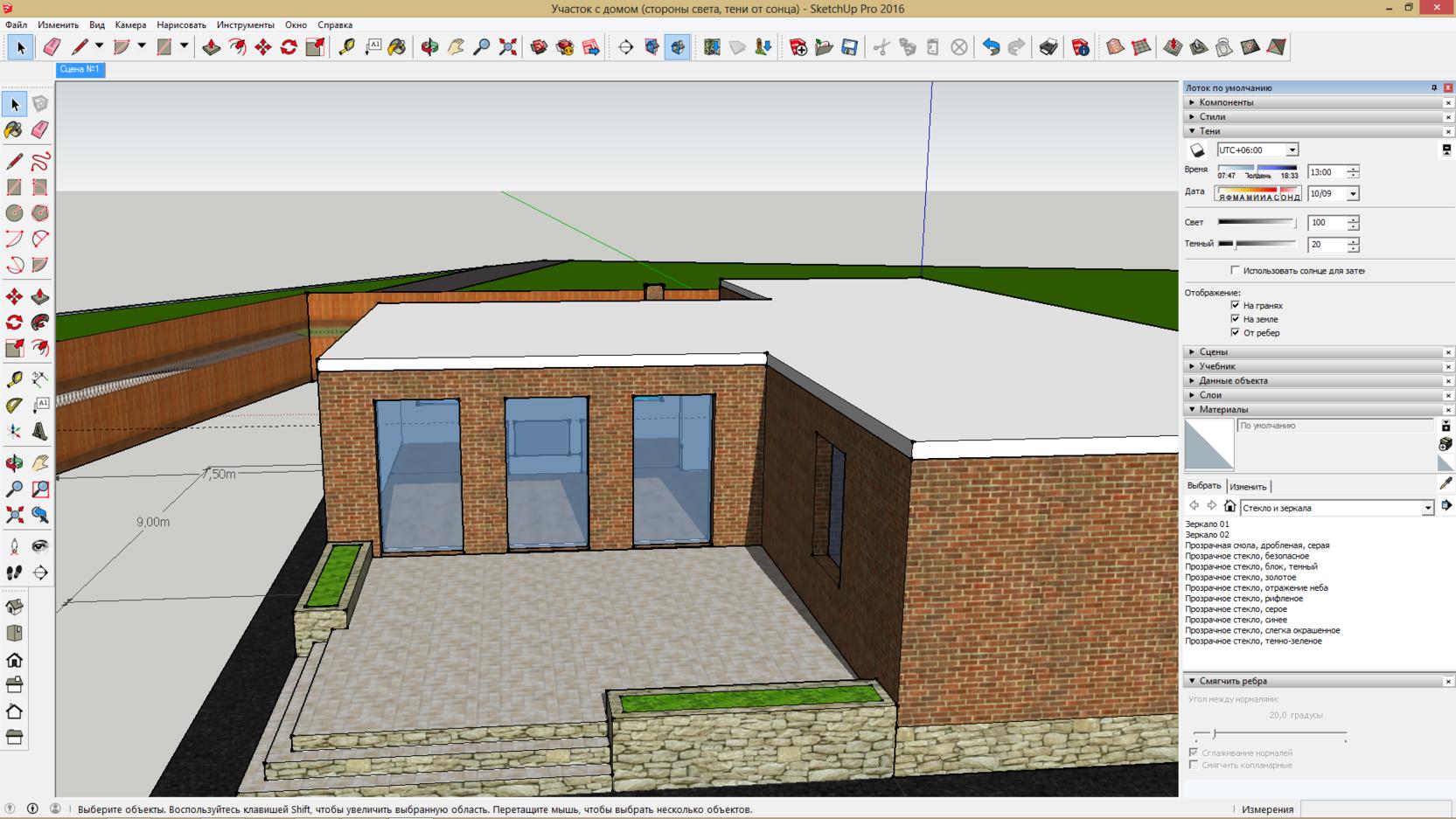Select the Look Around eye tool
The width and height of the screenshot is (1456, 819).
(40, 546)
